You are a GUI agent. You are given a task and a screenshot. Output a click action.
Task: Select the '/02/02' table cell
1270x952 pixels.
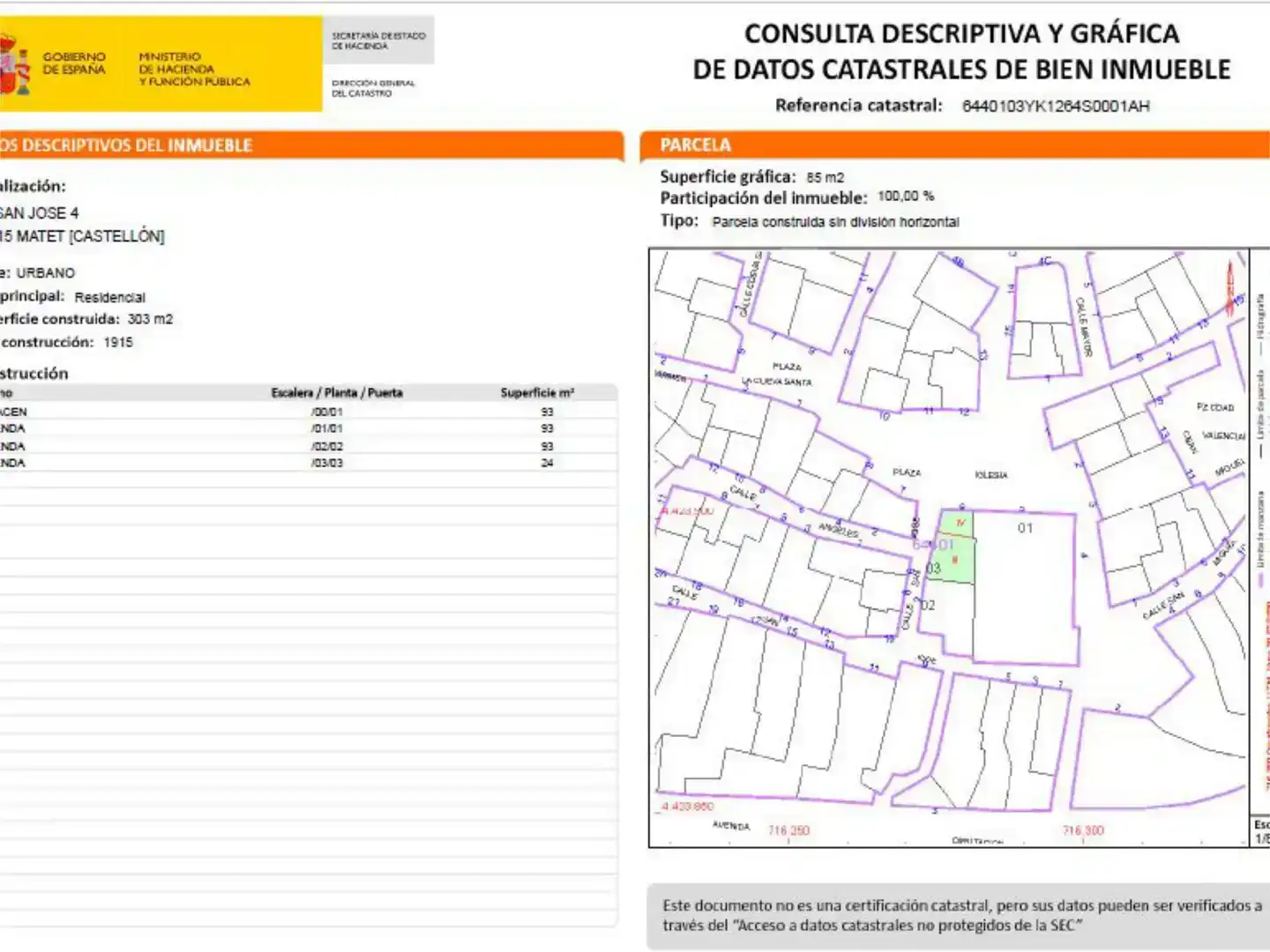point(327,446)
